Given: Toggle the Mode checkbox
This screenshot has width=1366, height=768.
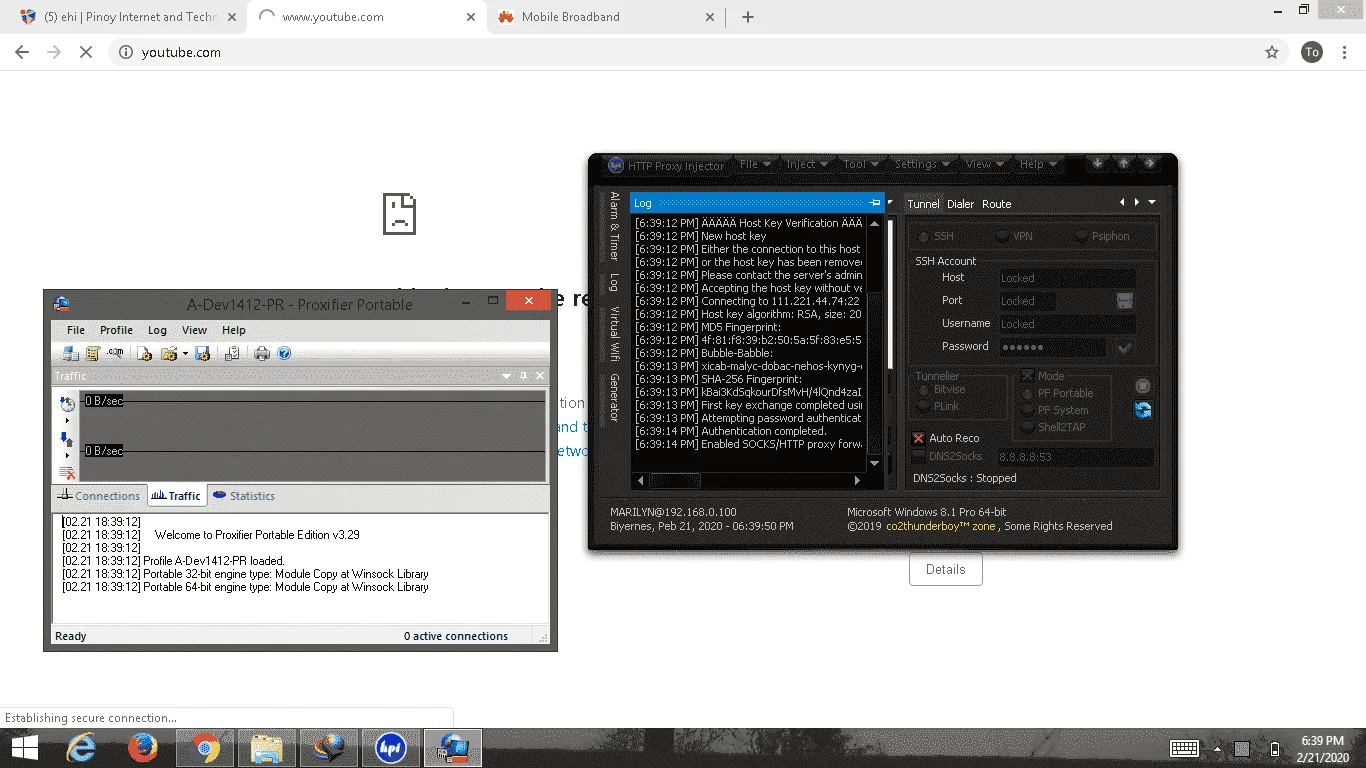Looking at the screenshot, I should 1026,376.
